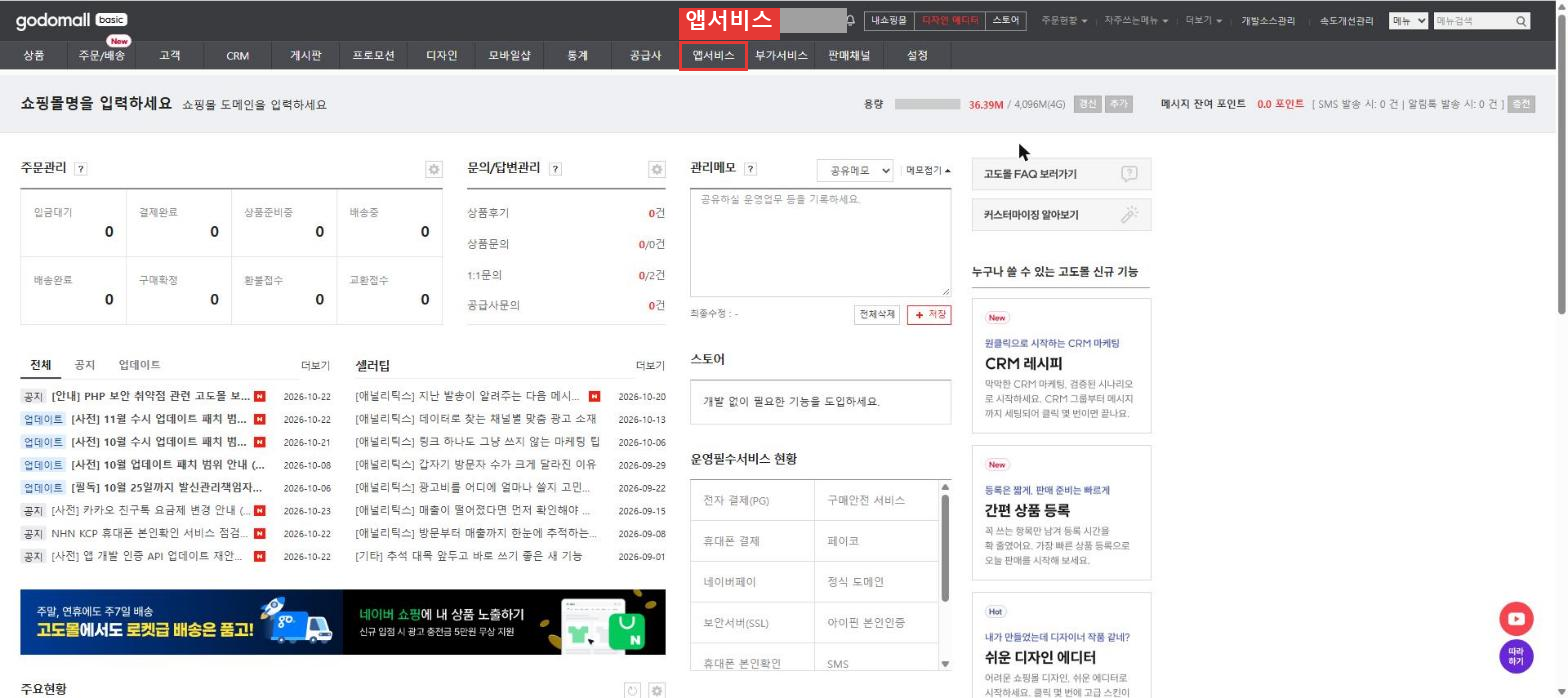This screenshot has width=1568, height=698.
Task: Click the N badge beside 지난 발송이 알려주는 tip
Action: (595, 396)
